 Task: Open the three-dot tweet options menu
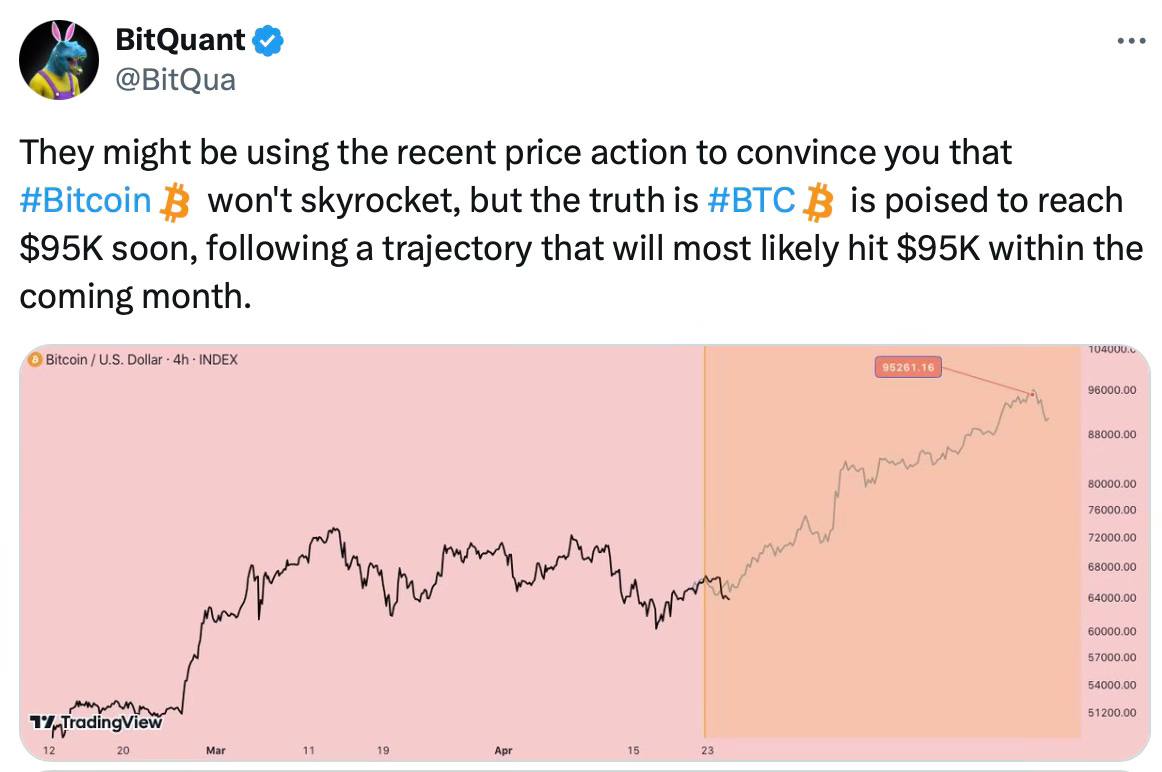[x=1131, y=41]
